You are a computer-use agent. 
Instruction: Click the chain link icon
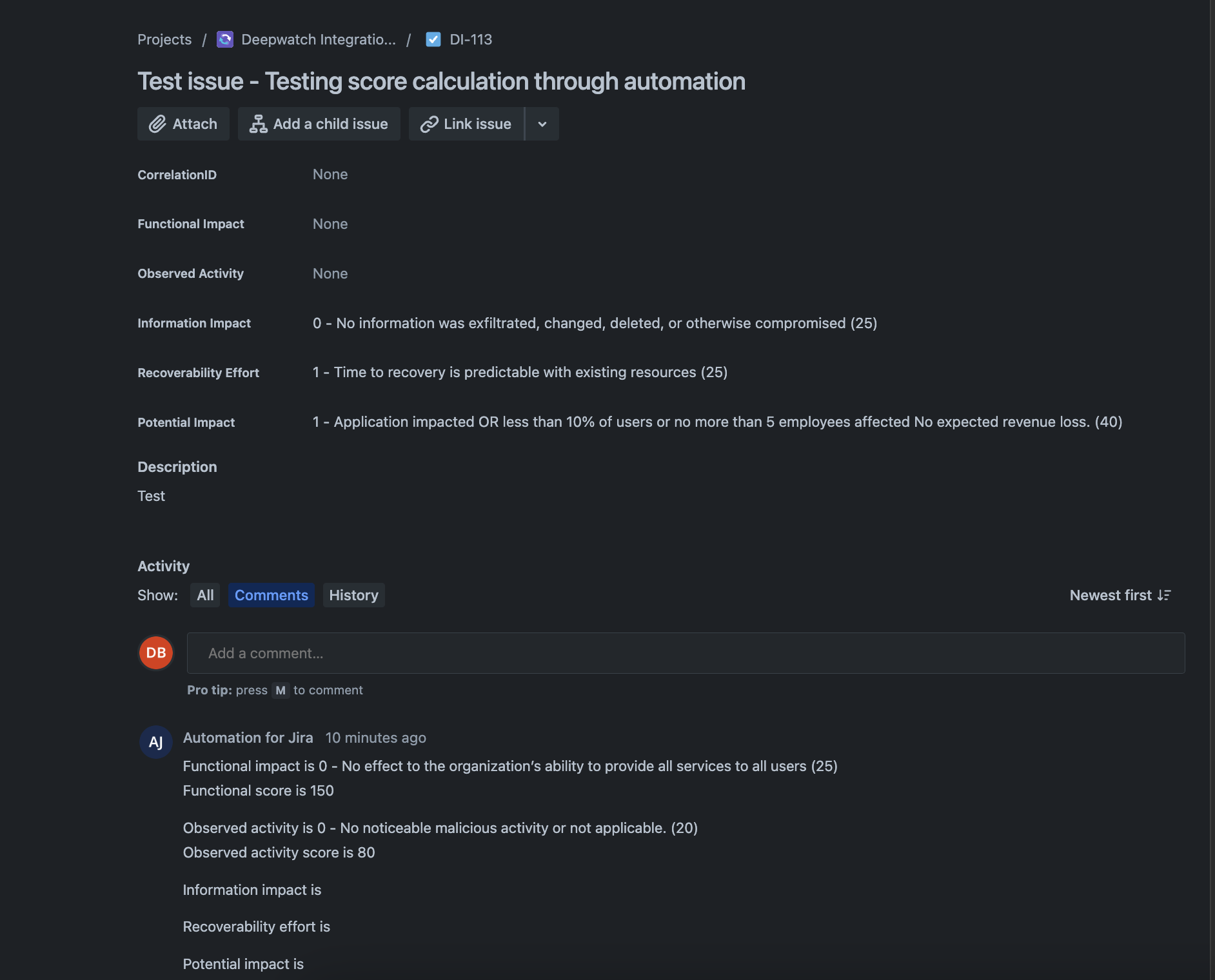(x=429, y=124)
